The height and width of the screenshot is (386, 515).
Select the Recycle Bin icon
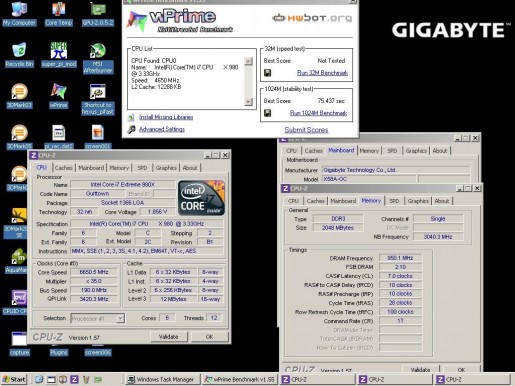click(x=19, y=55)
